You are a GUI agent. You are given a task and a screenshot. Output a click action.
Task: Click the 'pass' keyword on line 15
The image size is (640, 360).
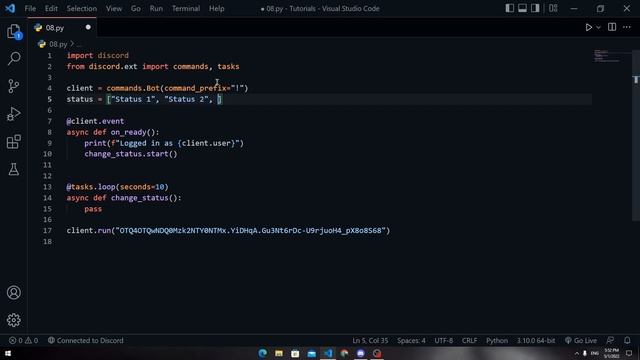pos(93,209)
